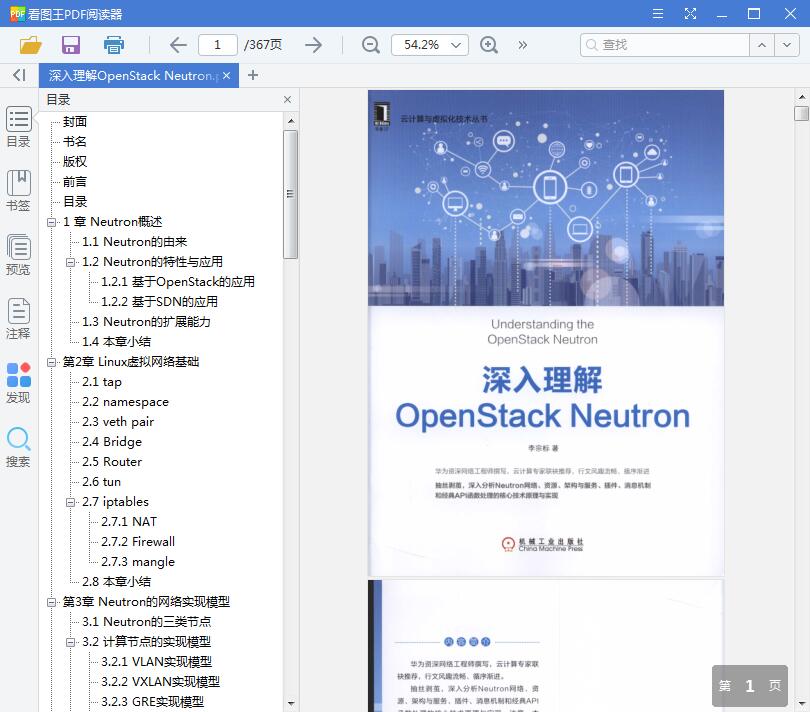Select 2.1 tap outline entry
The height and width of the screenshot is (712, 810).
(102, 382)
